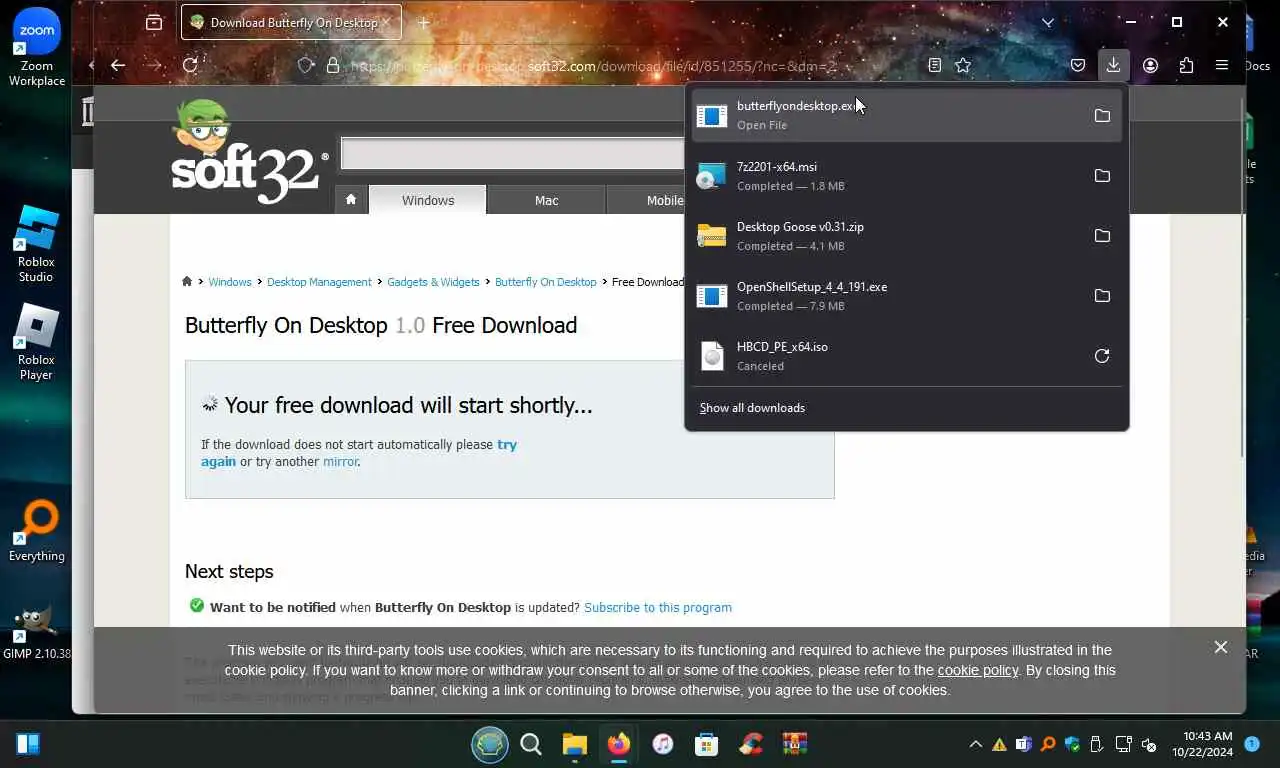The image size is (1280, 768).
Task: Expand the list all tabs chevron
Action: click(1048, 22)
